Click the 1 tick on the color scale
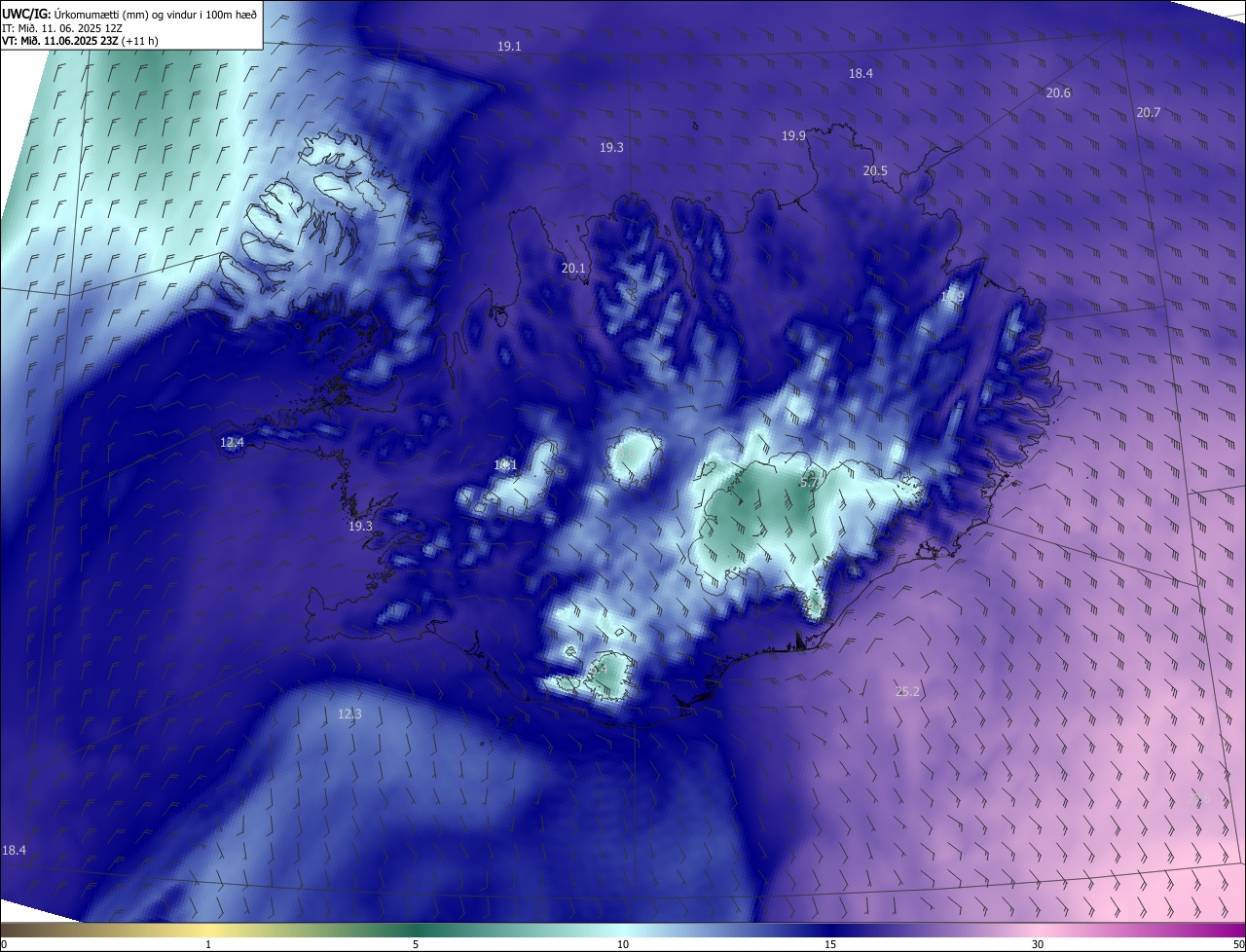This screenshot has height=952, width=1246. tap(209, 944)
